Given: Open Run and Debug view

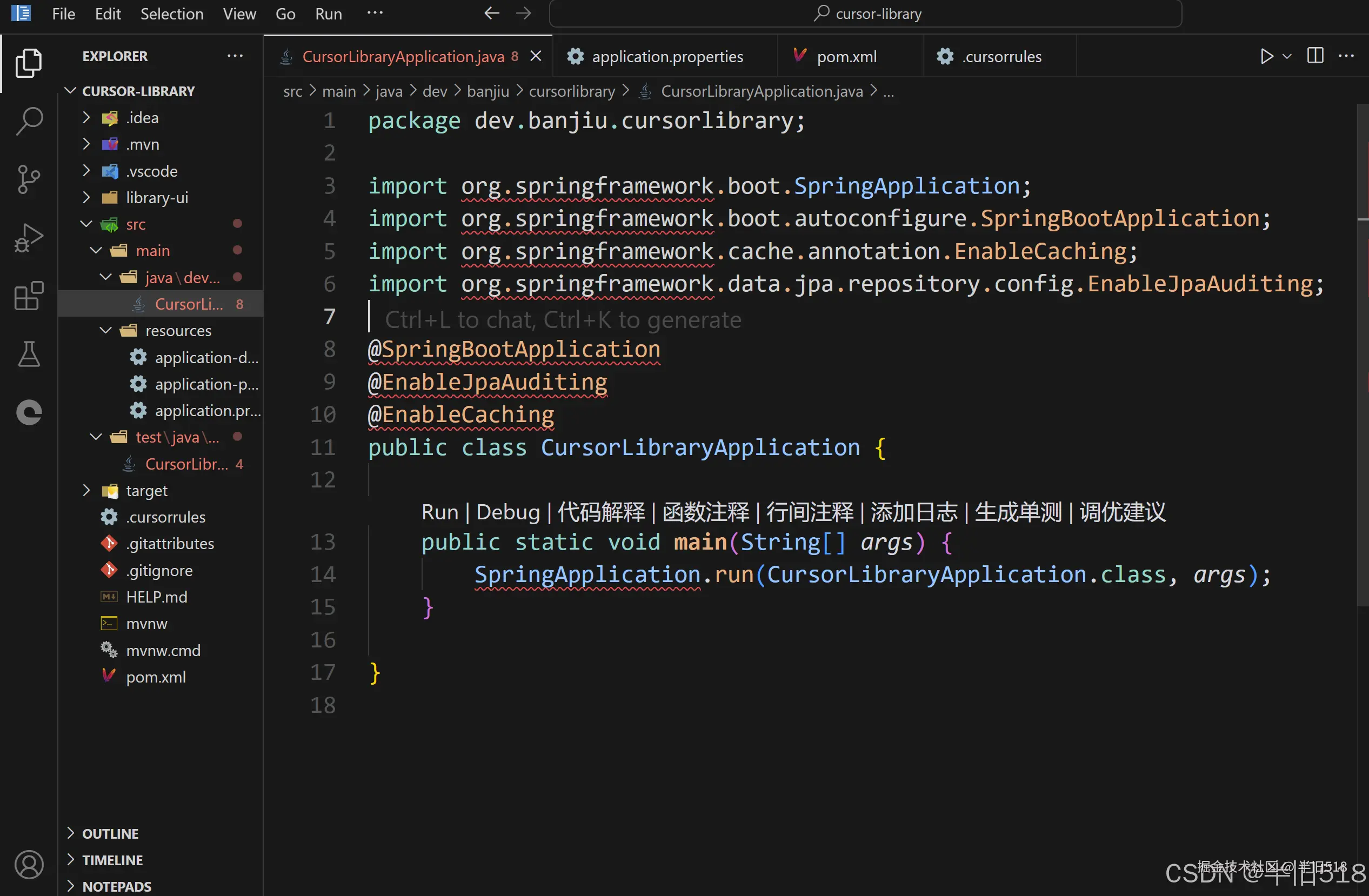Looking at the screenshot, I should point(29,238).
